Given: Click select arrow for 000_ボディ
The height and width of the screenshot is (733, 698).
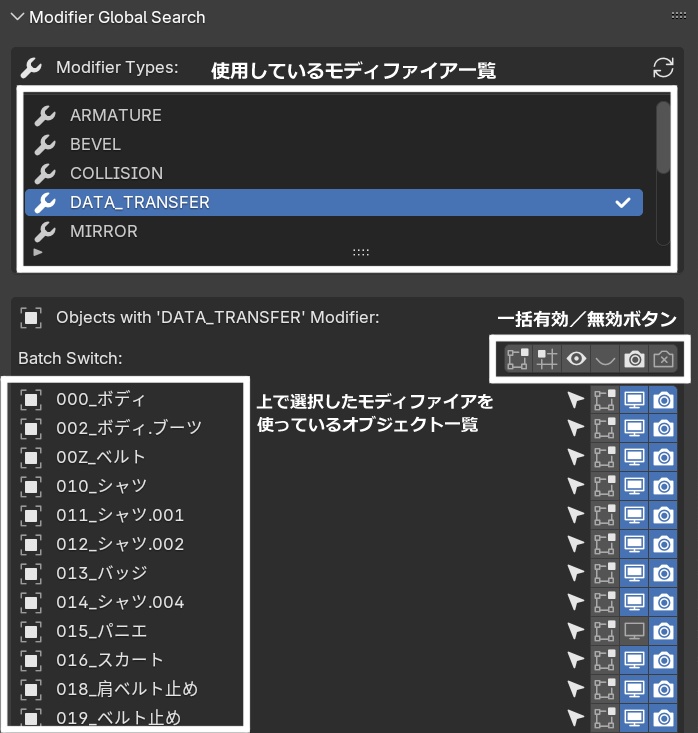Looking at the screenshot, I should click(576, 400).
